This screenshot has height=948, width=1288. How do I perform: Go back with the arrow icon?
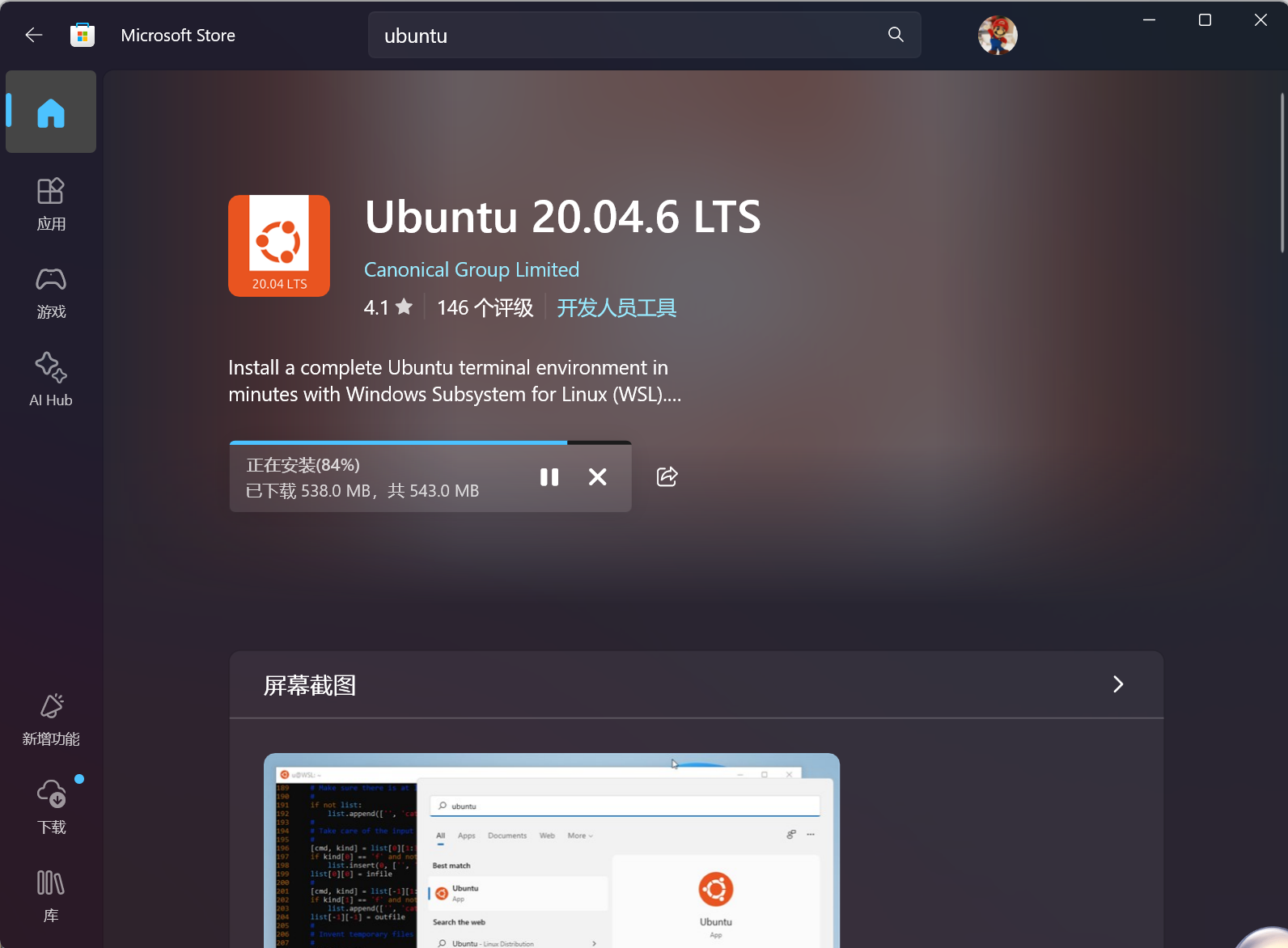[33, 35]
